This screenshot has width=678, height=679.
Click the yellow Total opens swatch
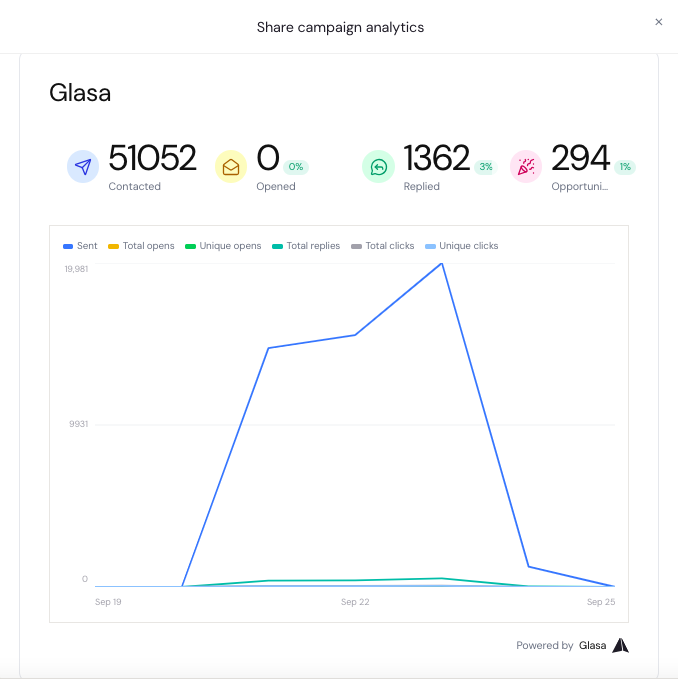coord(113,246)
